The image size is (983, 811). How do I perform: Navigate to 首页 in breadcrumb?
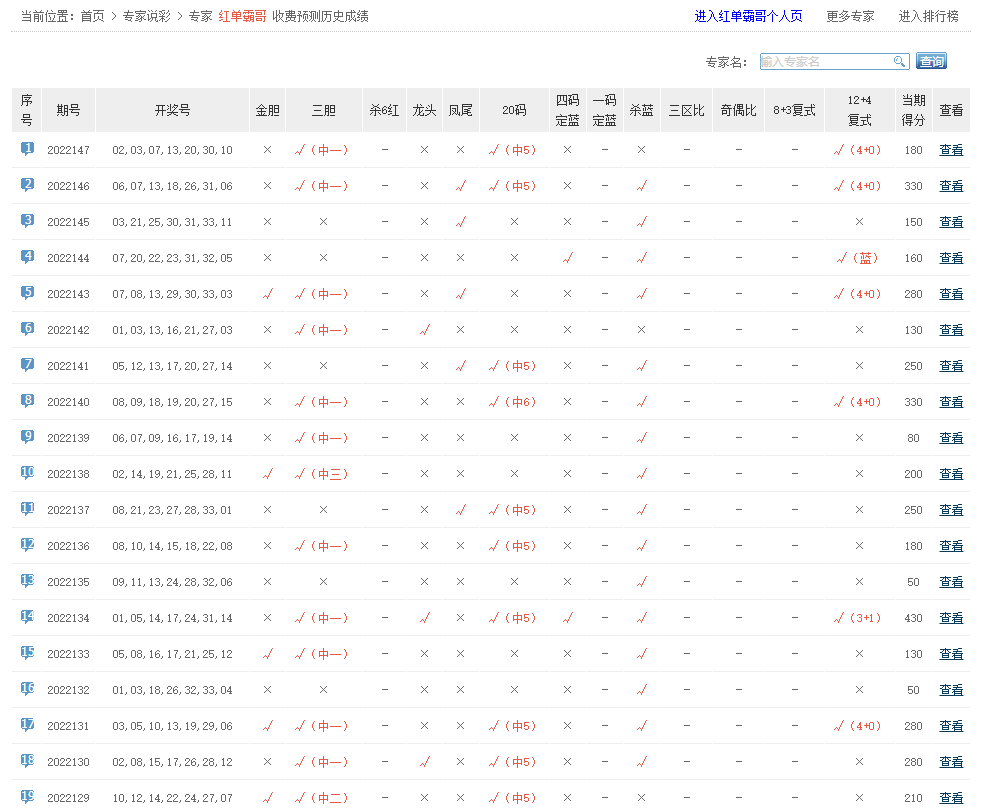coord(93,17)
